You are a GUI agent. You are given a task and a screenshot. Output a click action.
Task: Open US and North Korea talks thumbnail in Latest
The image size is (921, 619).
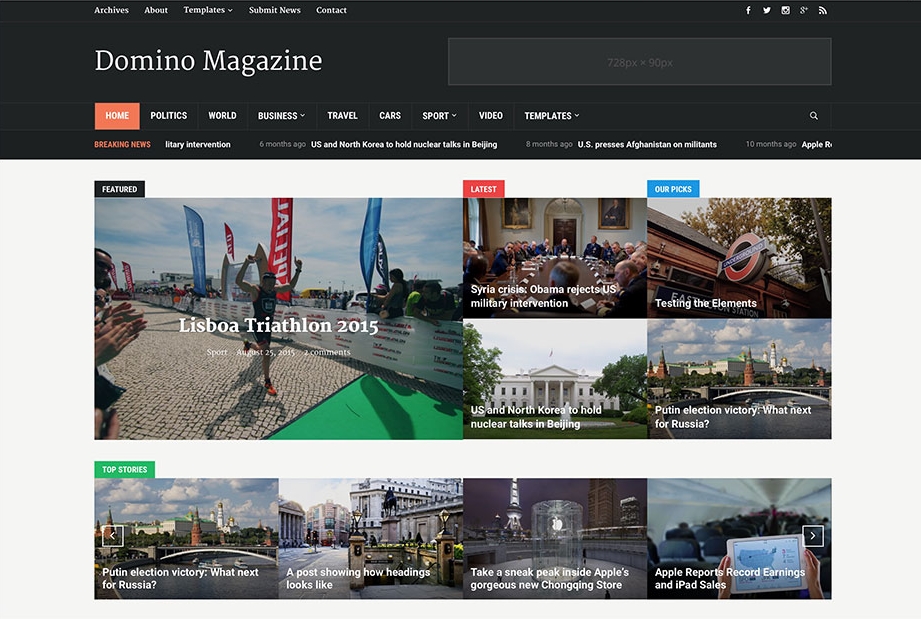click(554, 379)
